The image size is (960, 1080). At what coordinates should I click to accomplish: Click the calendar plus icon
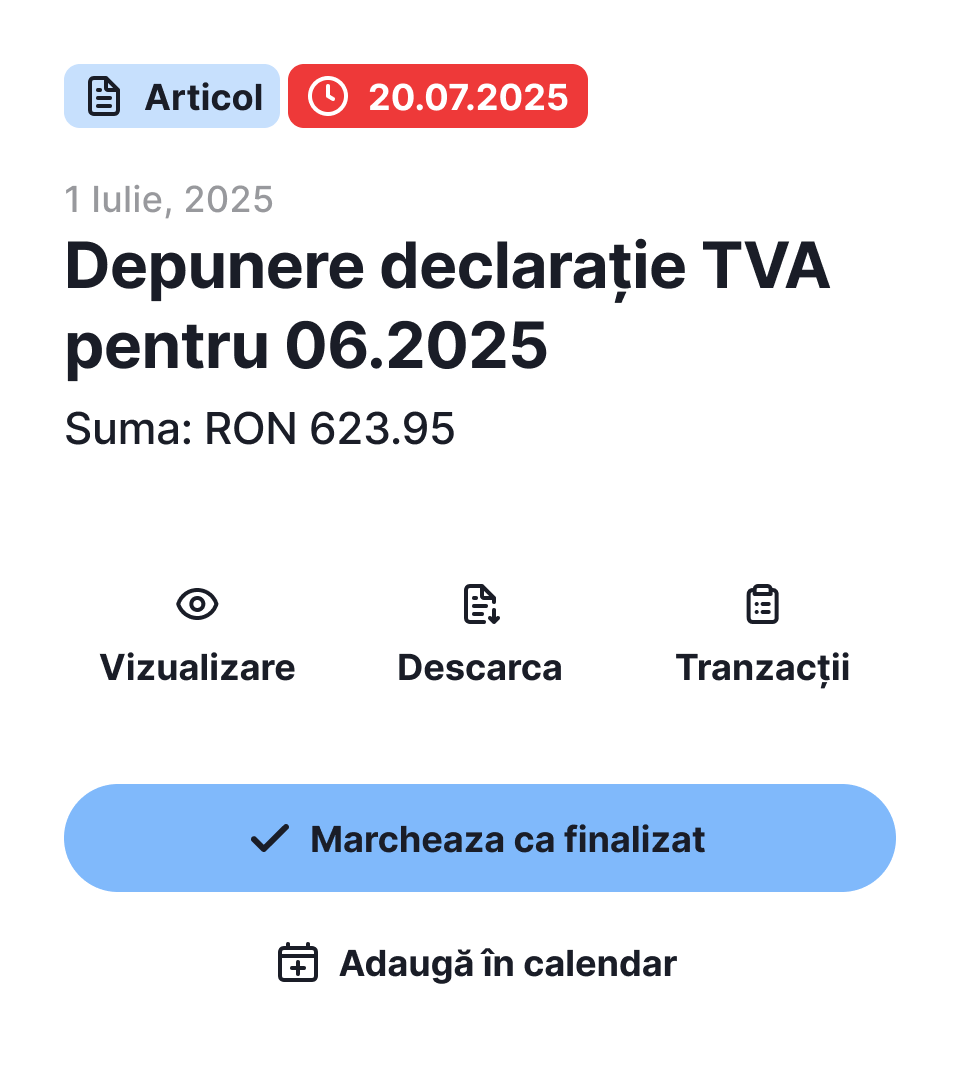click(297, 963)
